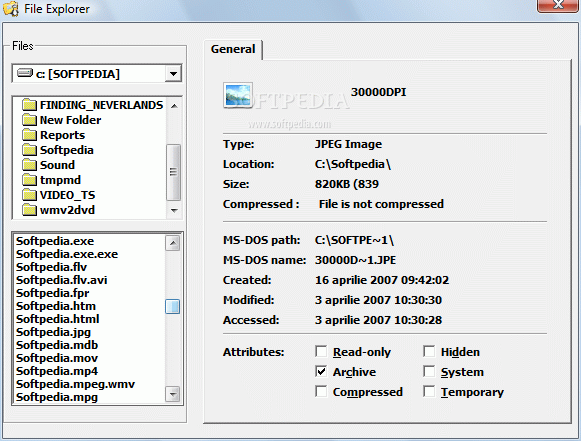Click folder list scroll down arrow

174,210
